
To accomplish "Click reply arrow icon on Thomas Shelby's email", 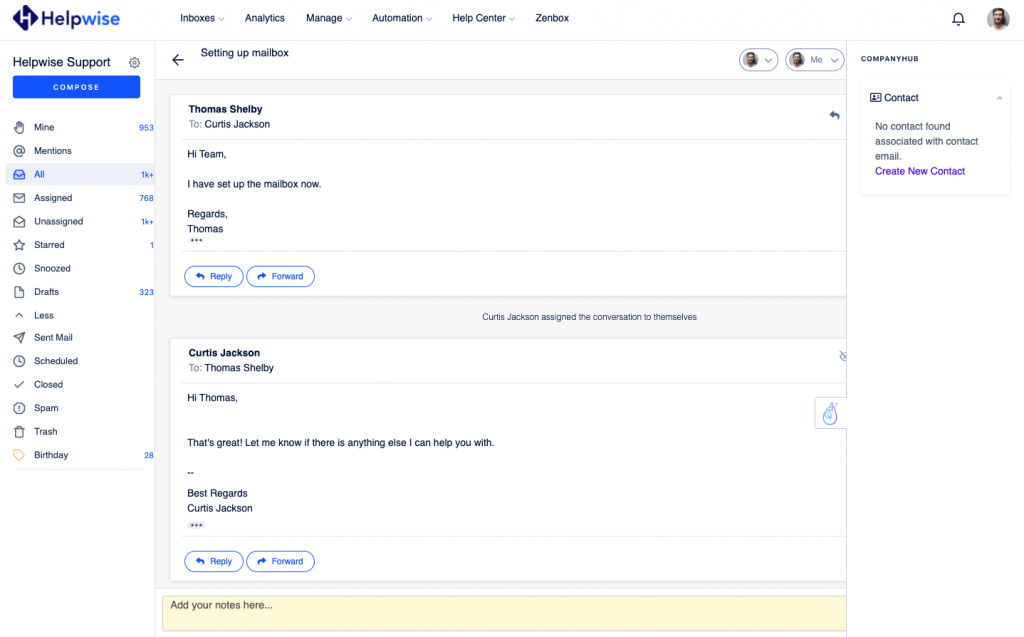I will (x=834, y=116).
